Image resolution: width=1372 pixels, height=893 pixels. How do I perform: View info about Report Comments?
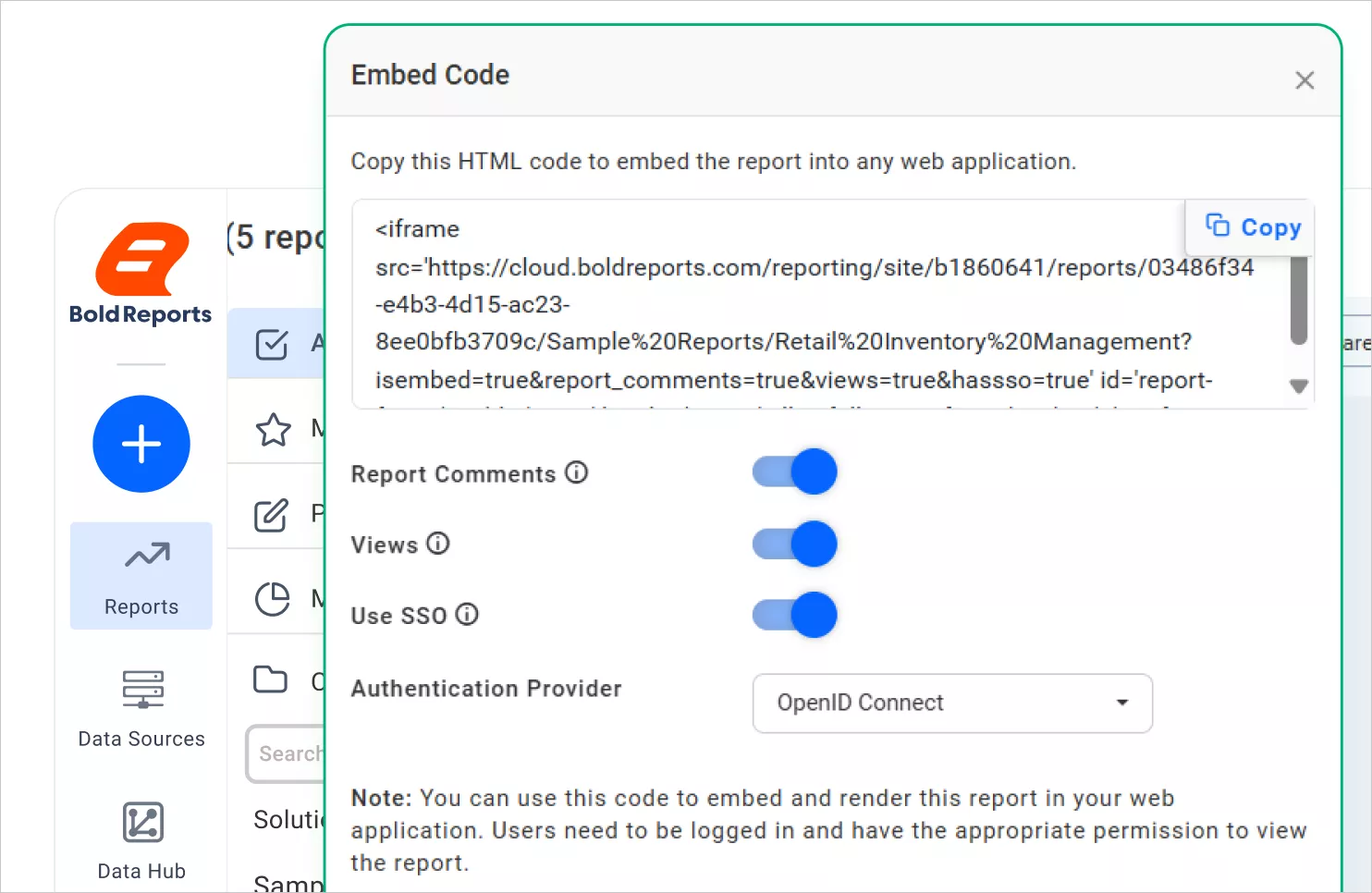click(576, 472)
